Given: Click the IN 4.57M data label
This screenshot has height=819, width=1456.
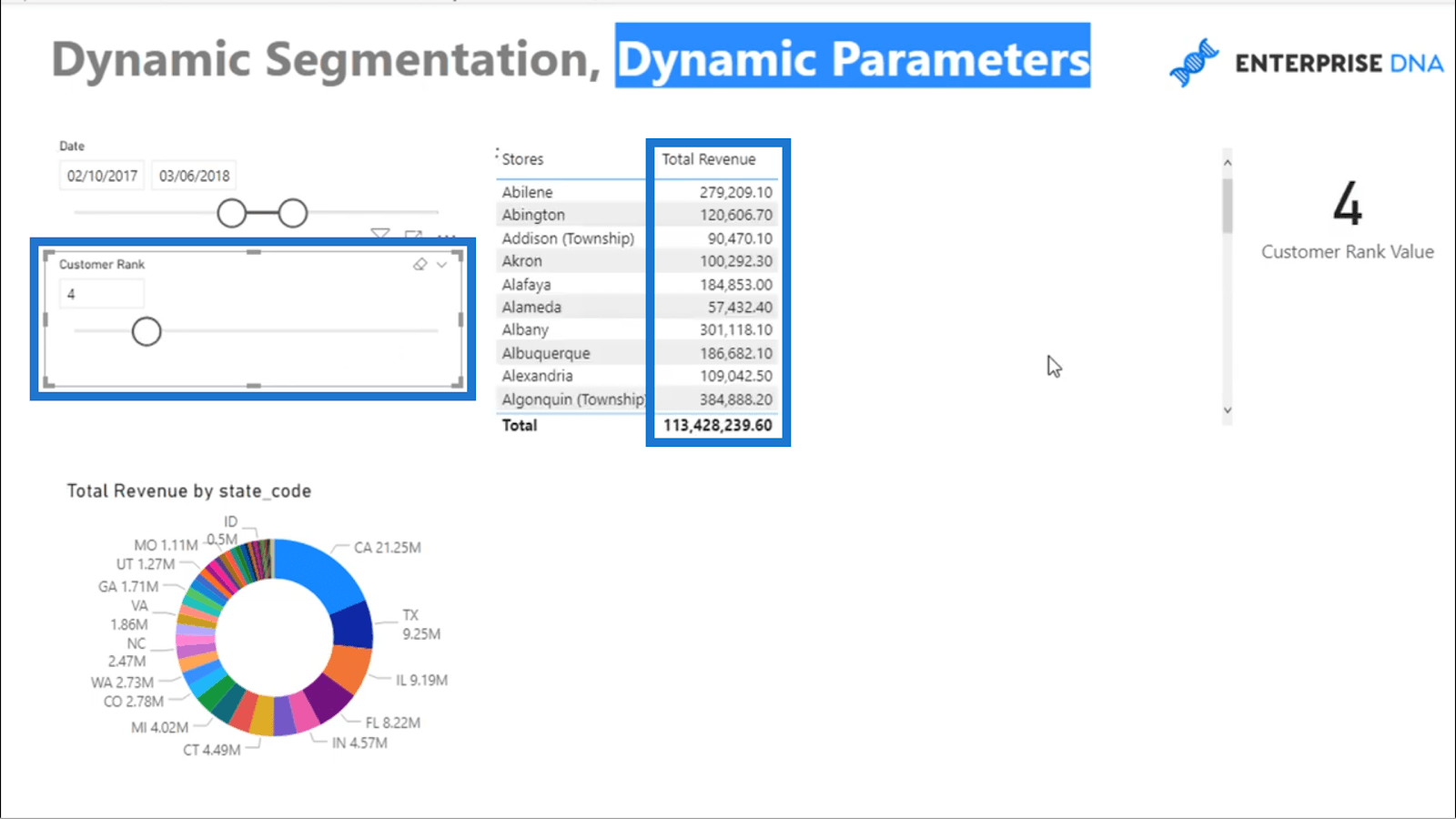Looking at the screenshot, I should click(x=359, y=743).
